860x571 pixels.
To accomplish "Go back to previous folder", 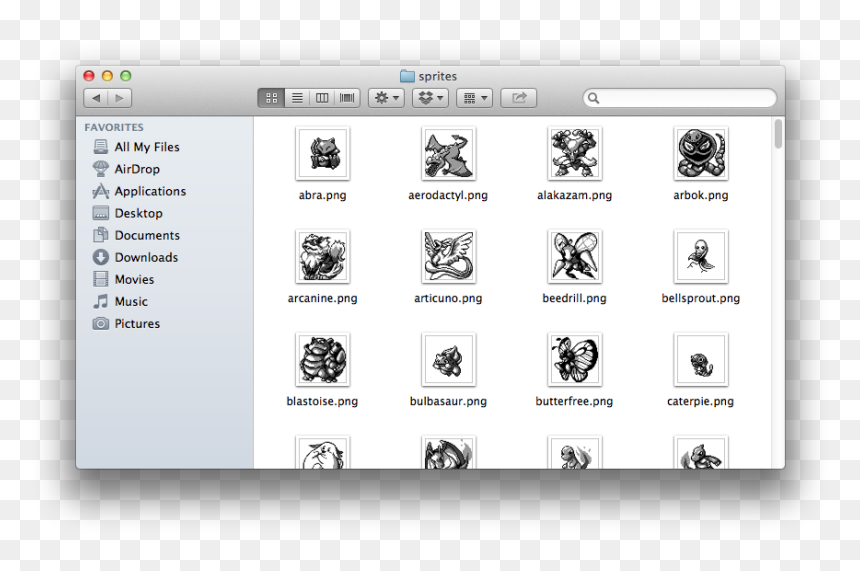I will [96, 98].
